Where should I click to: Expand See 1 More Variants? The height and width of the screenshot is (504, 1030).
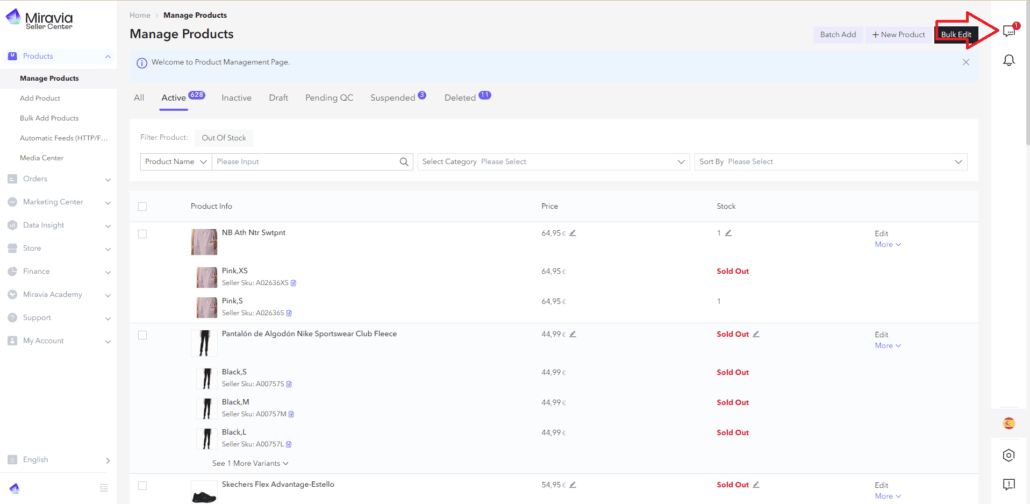point(250,464)
